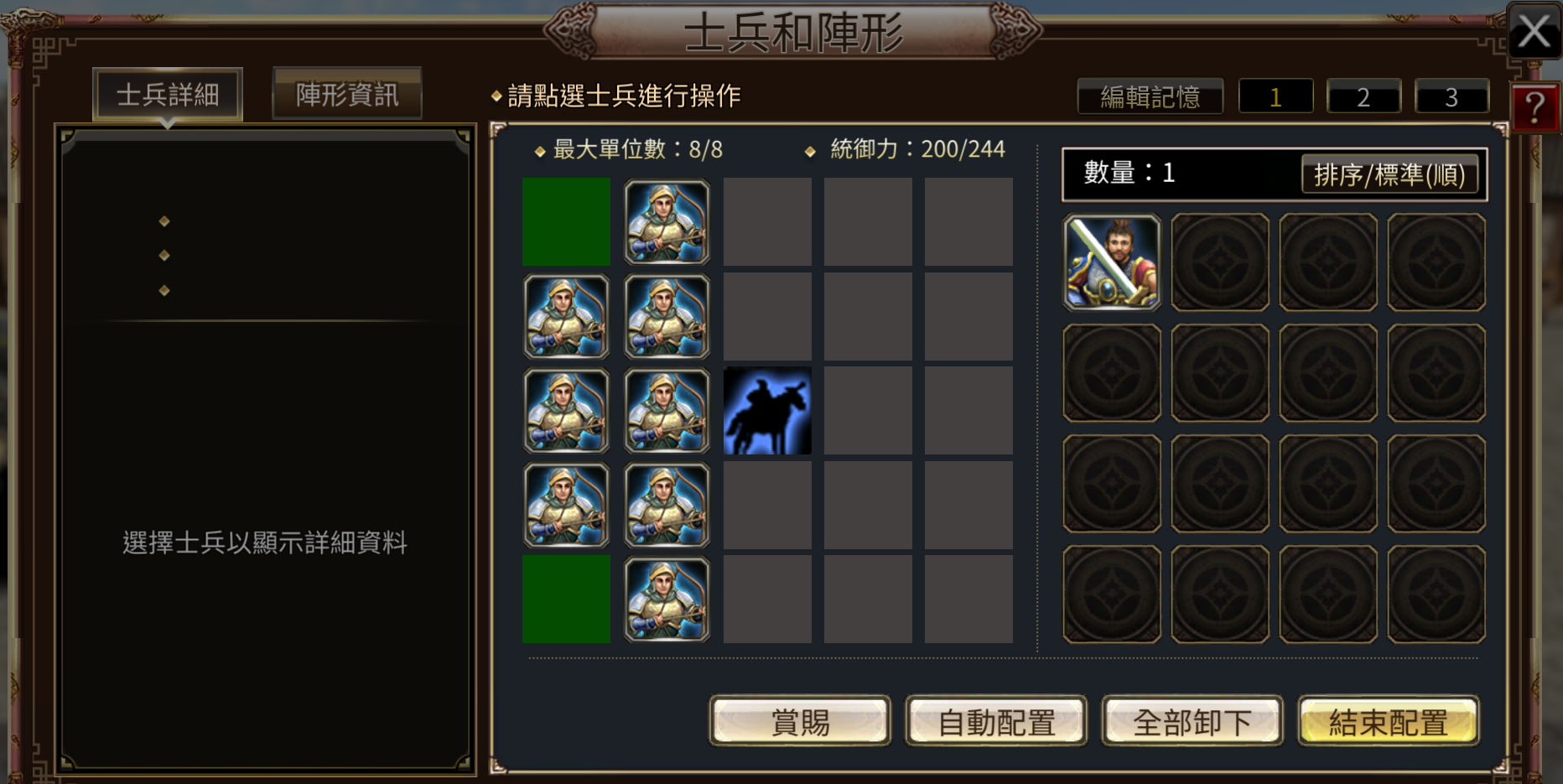Click the red question mark help icon
The height and width of the screenshot is (784, 1563).
1534,107
